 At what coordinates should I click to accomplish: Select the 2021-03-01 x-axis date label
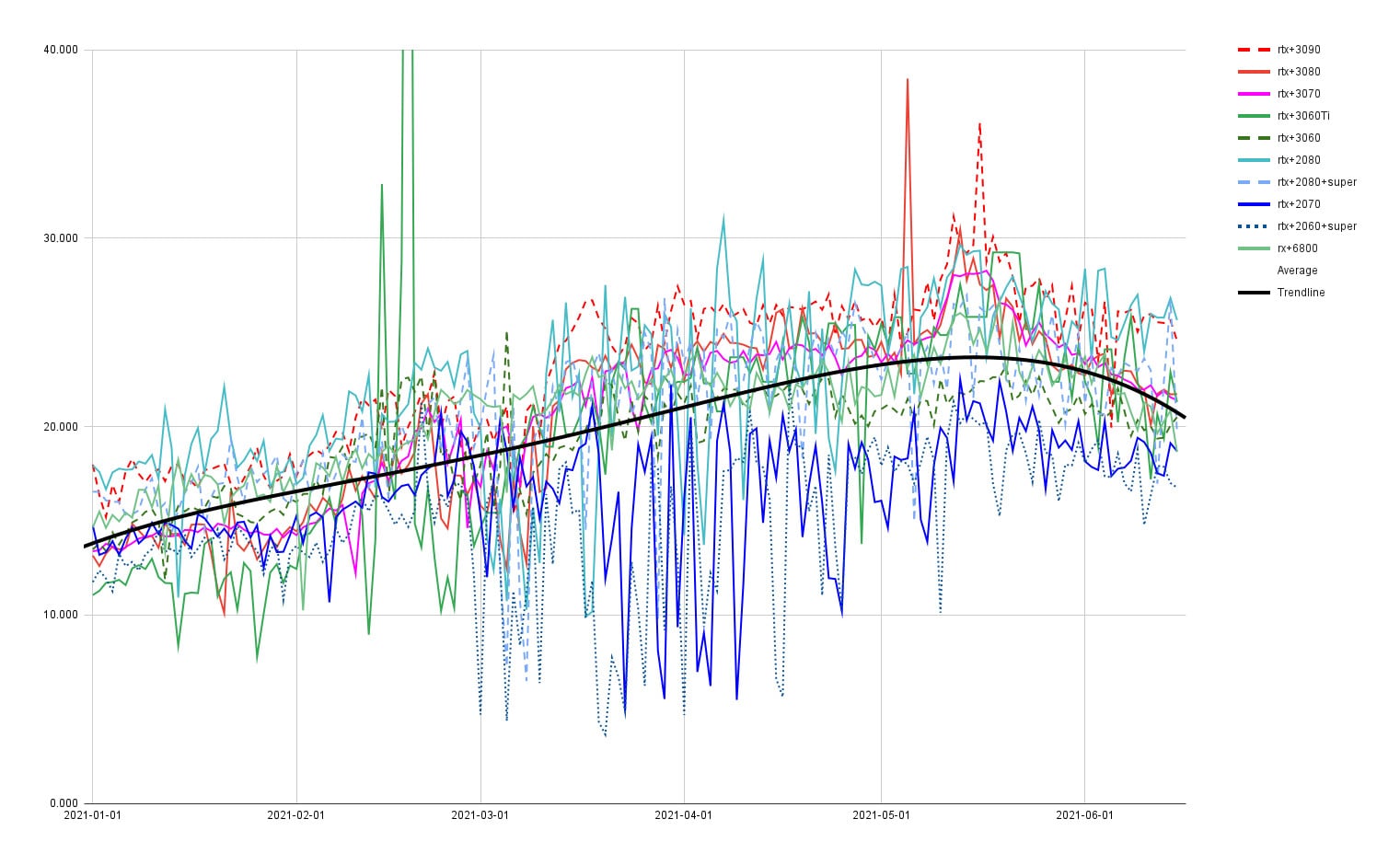(x=480, y=815)
